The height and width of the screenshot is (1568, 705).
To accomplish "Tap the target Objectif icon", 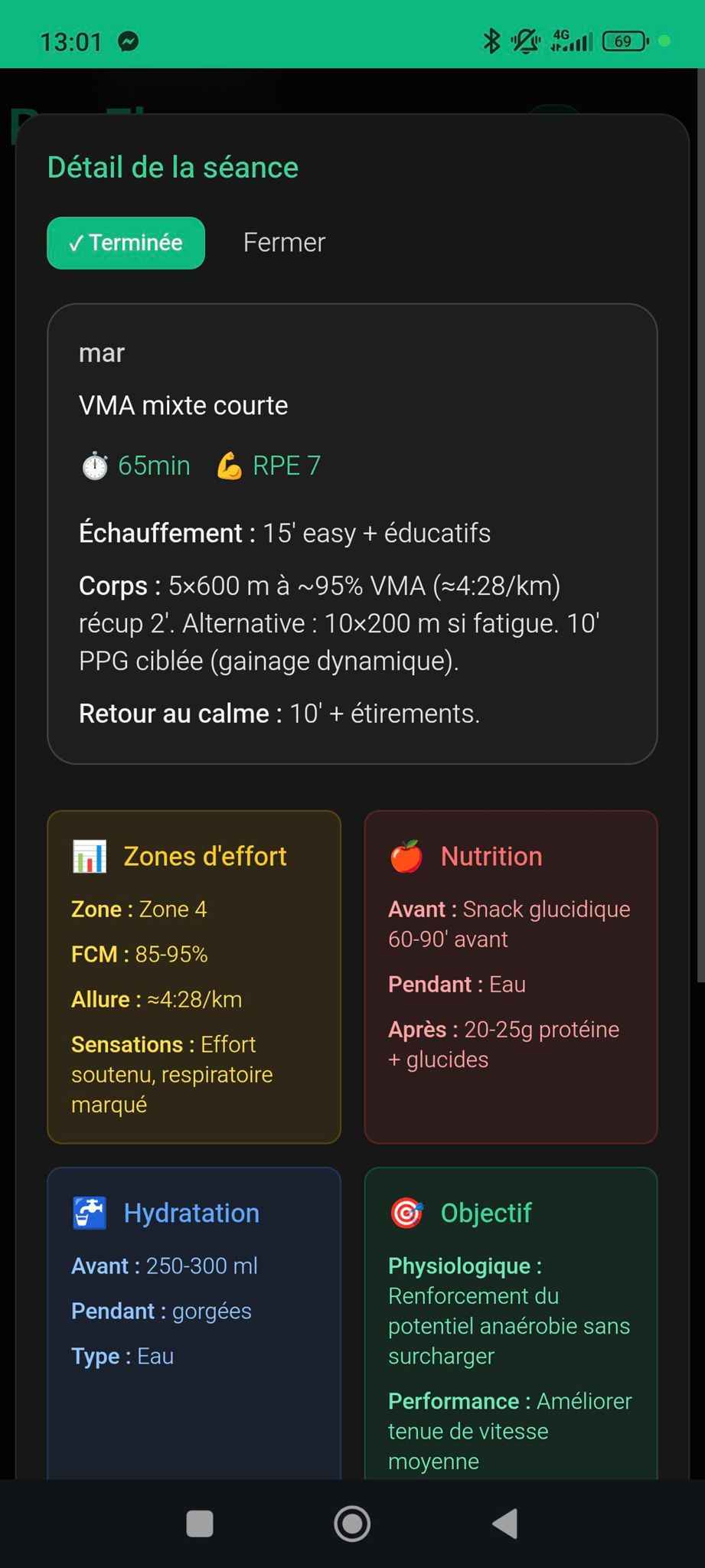I will [406, 1213].
